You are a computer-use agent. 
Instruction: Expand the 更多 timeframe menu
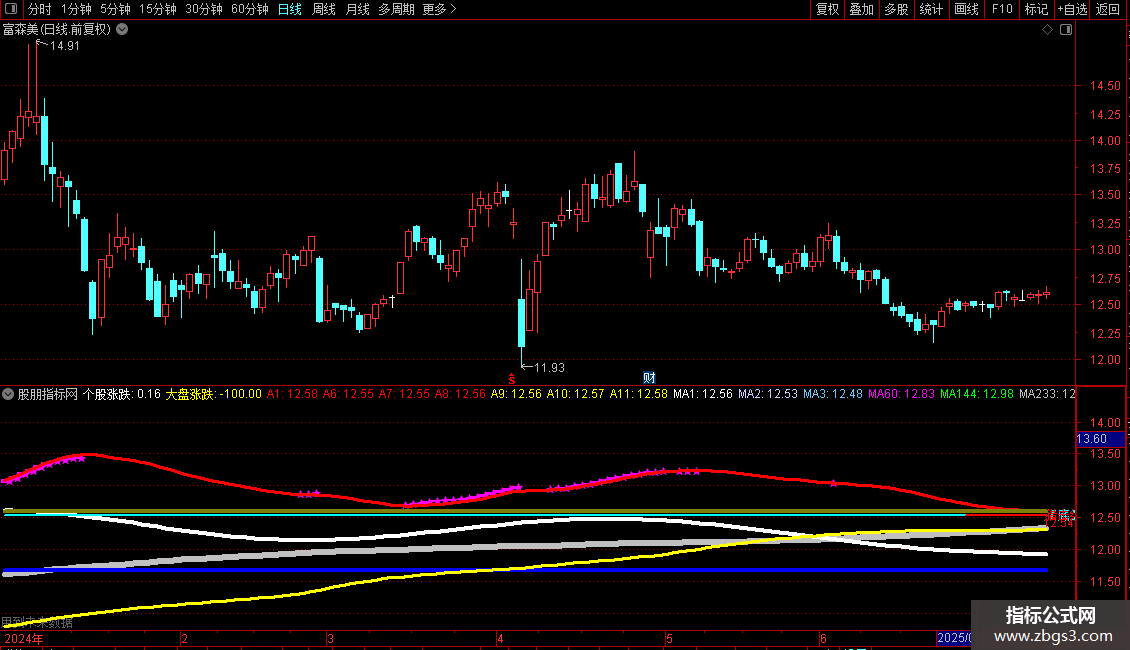[x=439, y=9]
